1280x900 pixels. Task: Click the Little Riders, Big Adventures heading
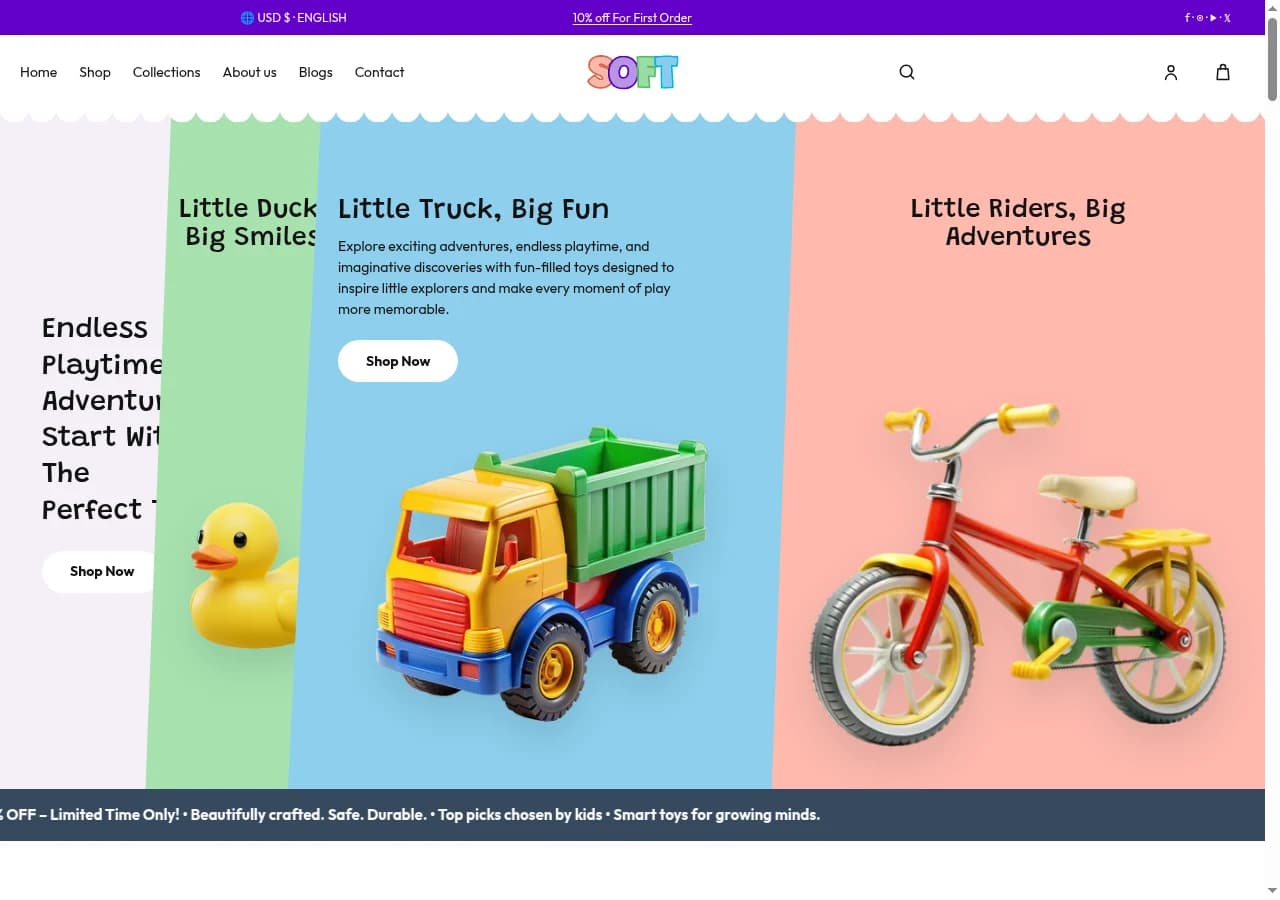(x=1018, y=222)
